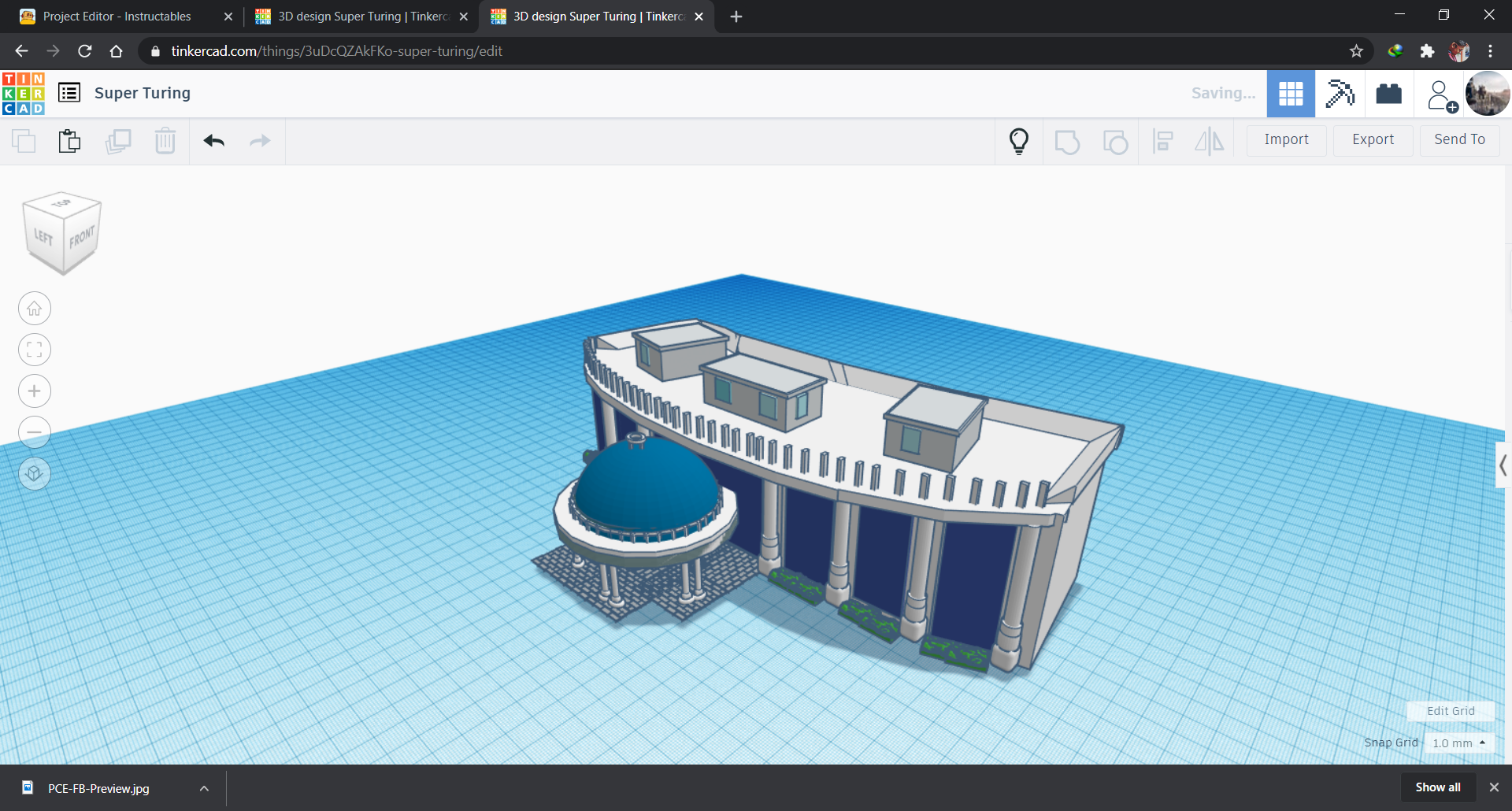Image resolution: width=1512 pixels, height=811 pixels.
Task: Click the Paste clipboard icon
Action: pyautogui.click(x=69, y=141)
